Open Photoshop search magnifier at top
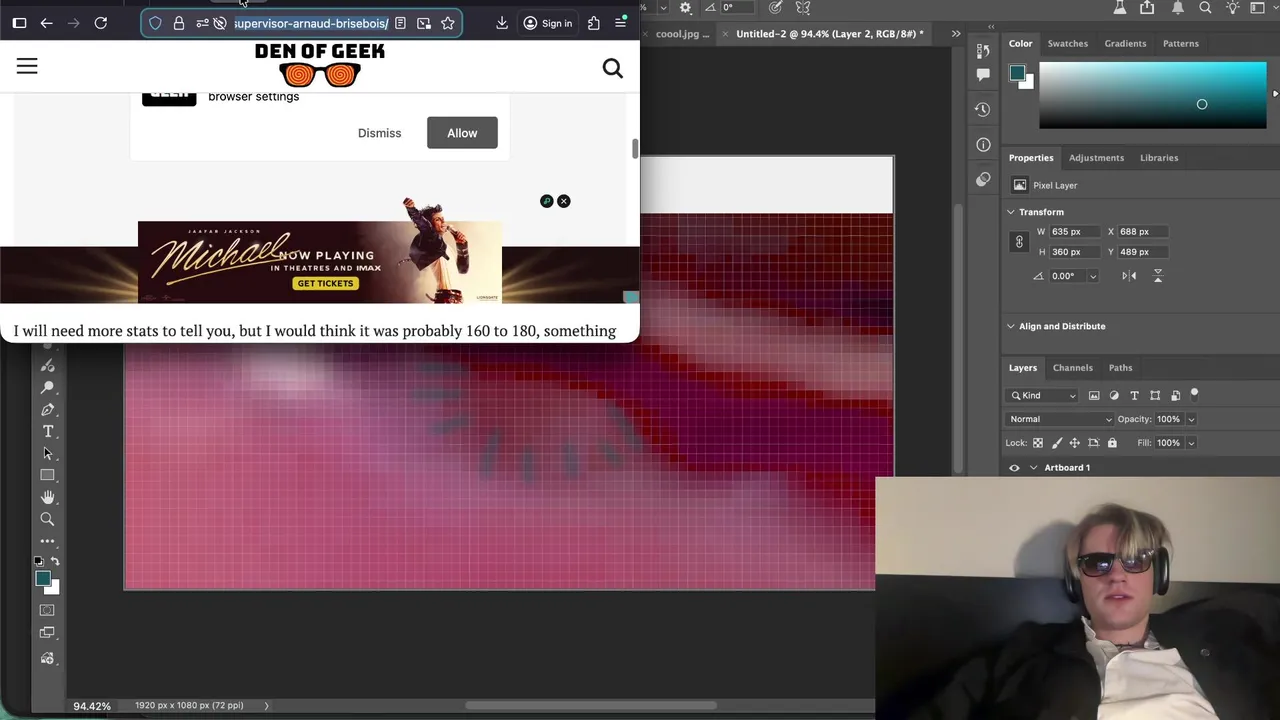The image size is (1280, 720). point(1205,8)
